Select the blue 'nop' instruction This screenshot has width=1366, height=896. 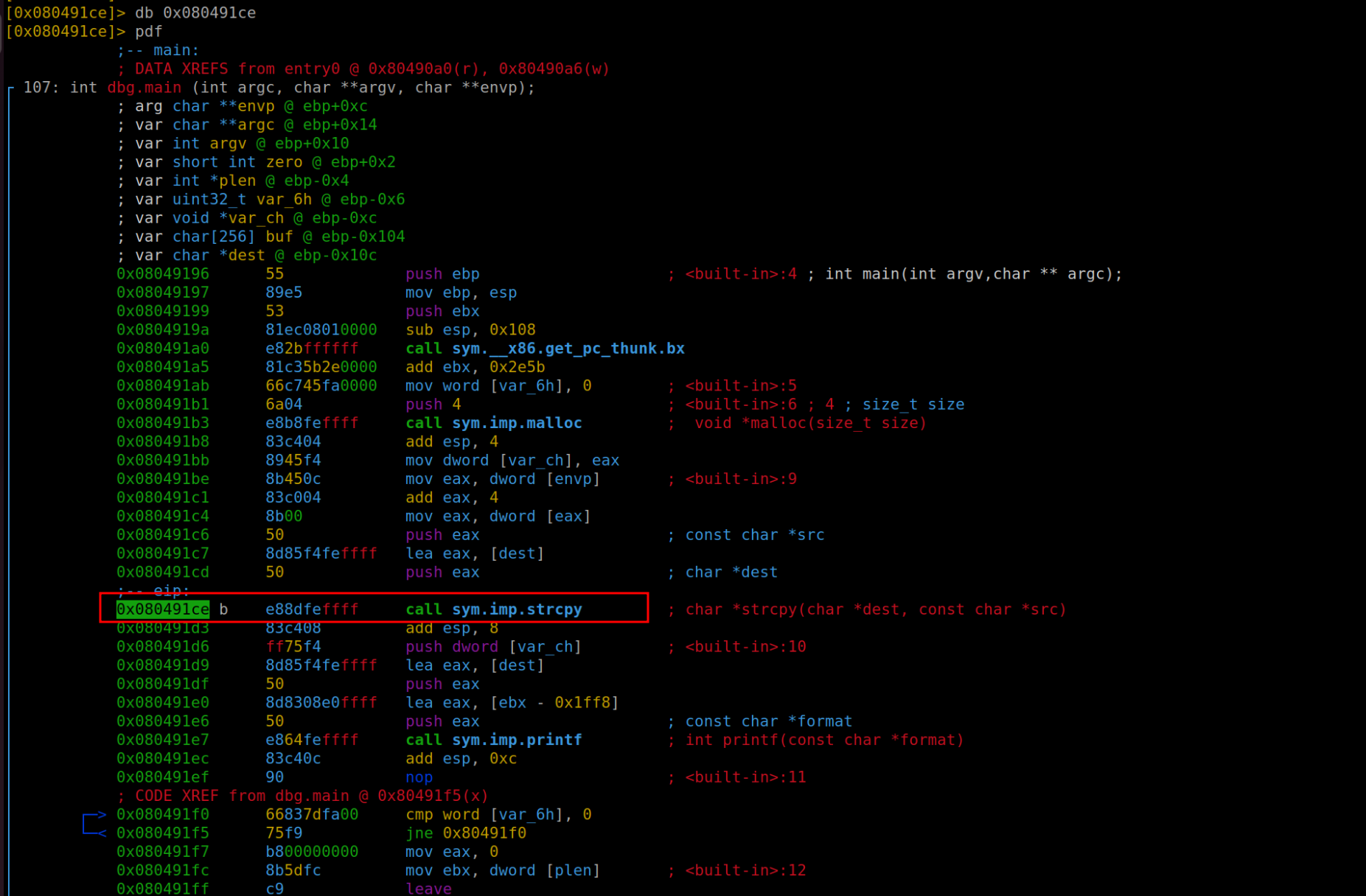419,777
